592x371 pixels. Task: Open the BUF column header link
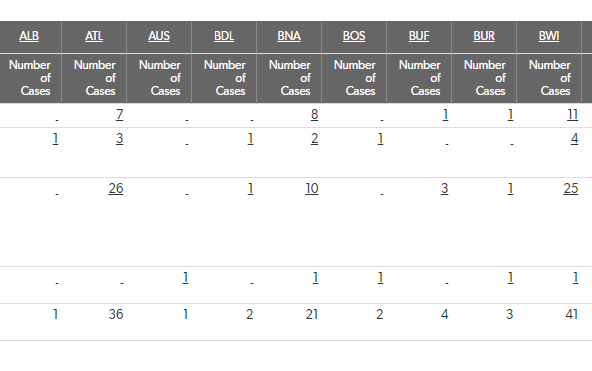(419, 36)
